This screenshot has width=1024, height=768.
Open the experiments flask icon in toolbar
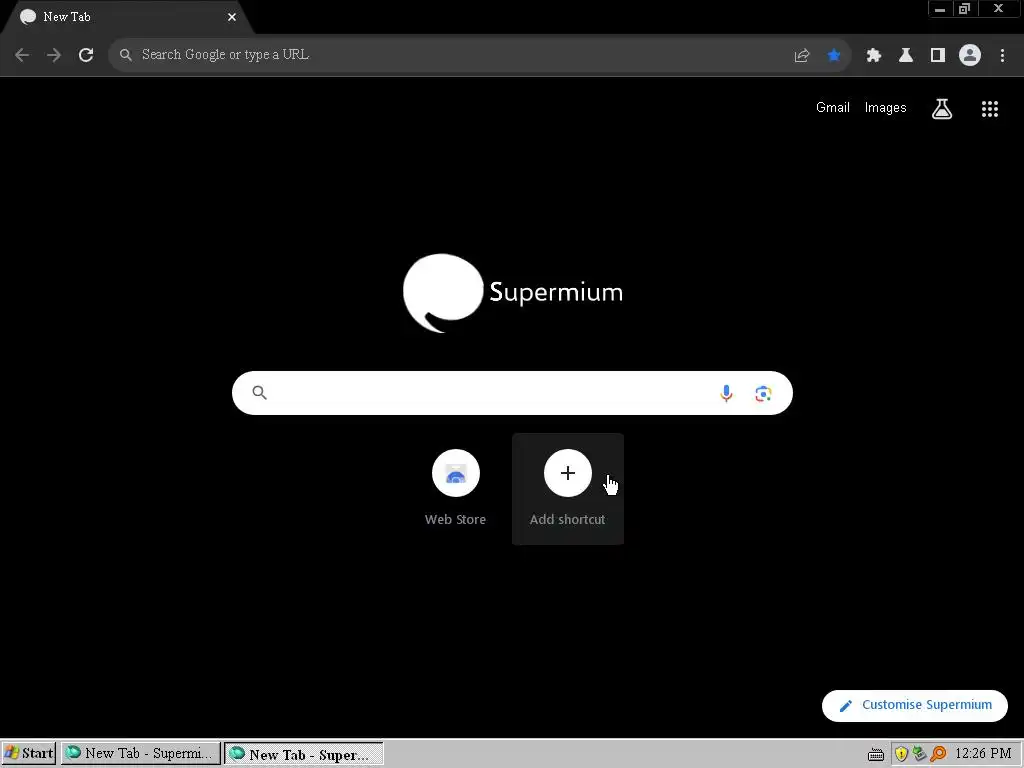click(x=905, y=56)
